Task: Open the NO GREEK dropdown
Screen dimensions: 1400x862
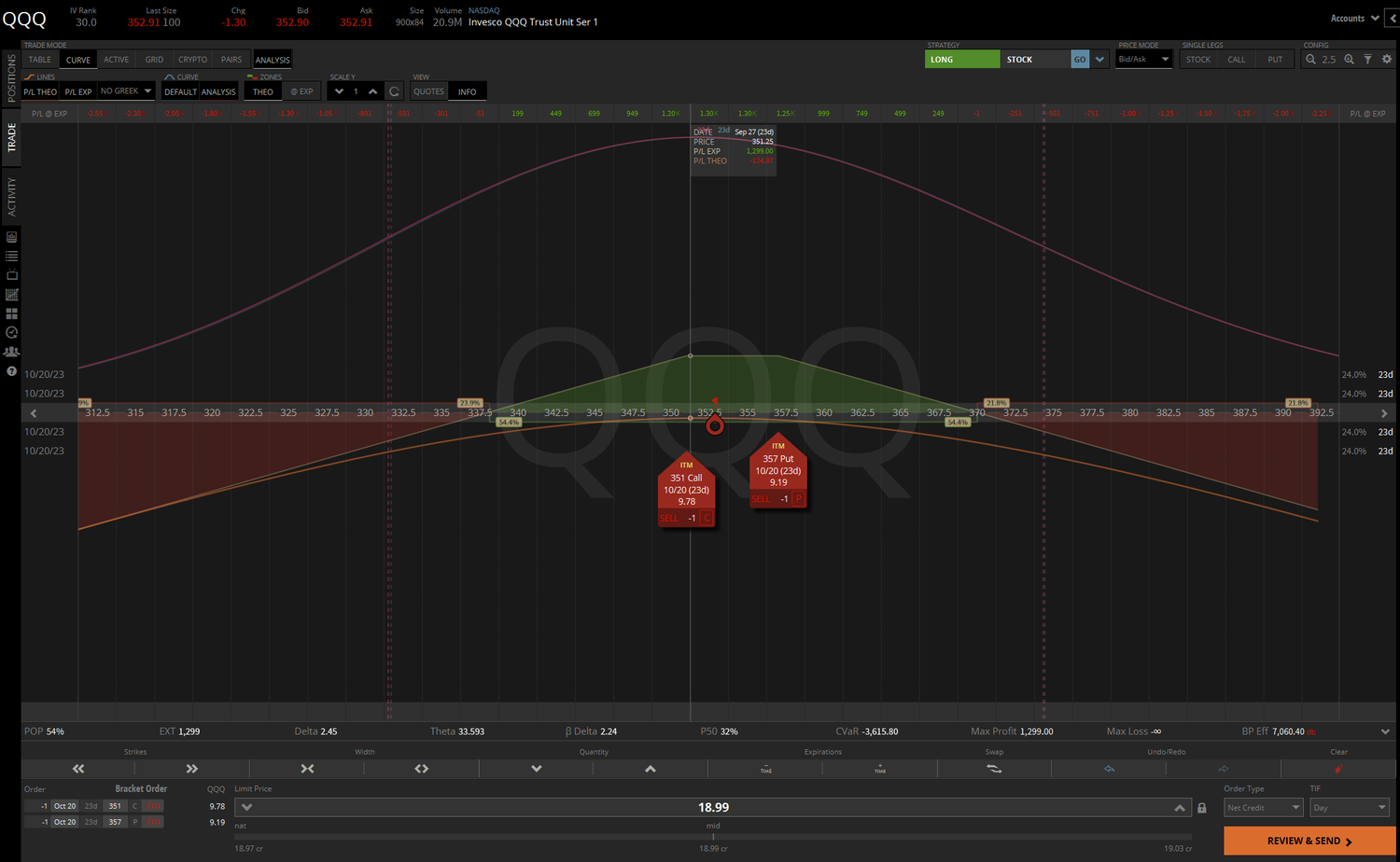Action: pyautogui.click(x=125, y=91)
